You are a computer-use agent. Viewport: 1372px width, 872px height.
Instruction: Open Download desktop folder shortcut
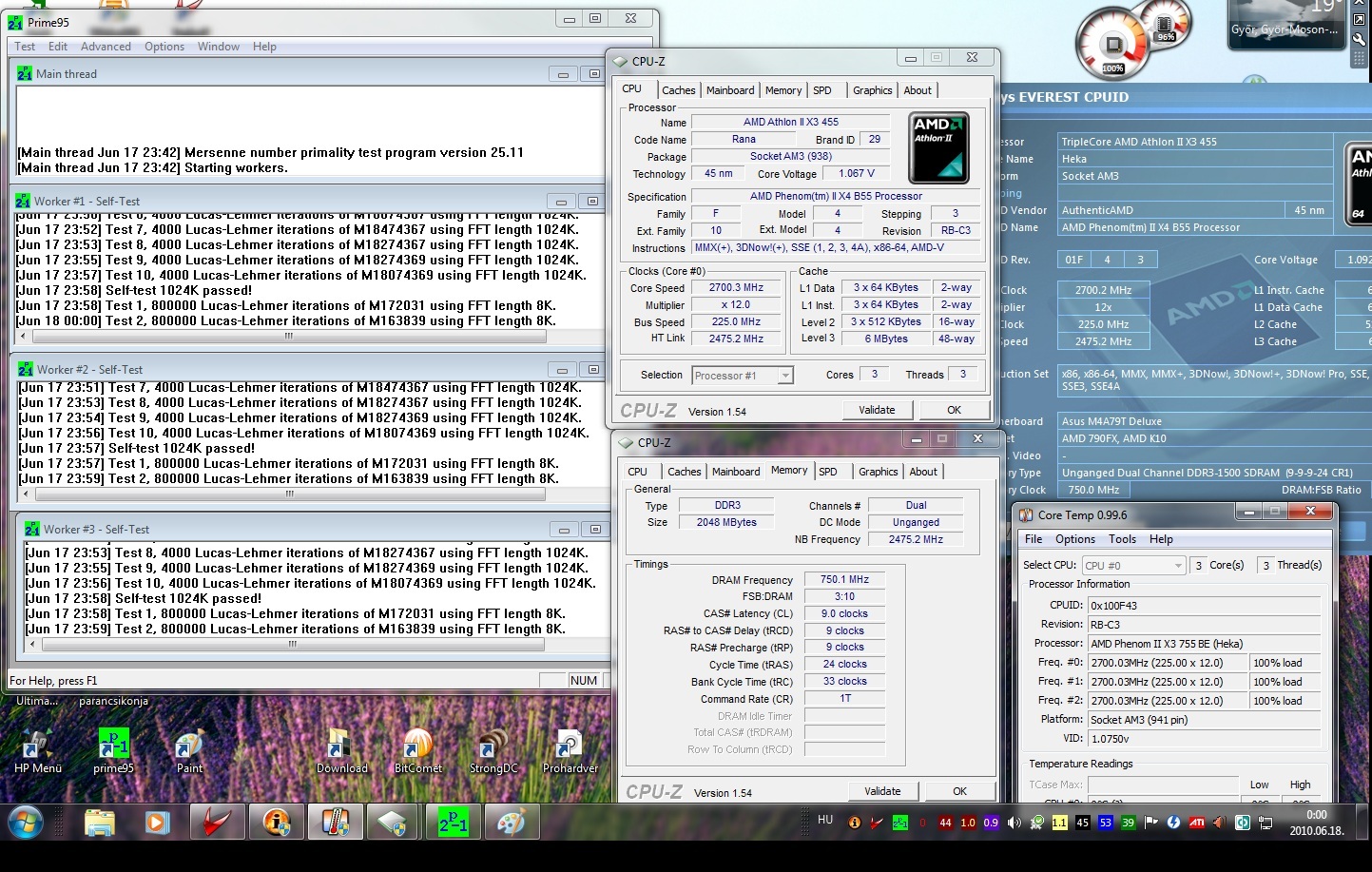click(341, 751)
